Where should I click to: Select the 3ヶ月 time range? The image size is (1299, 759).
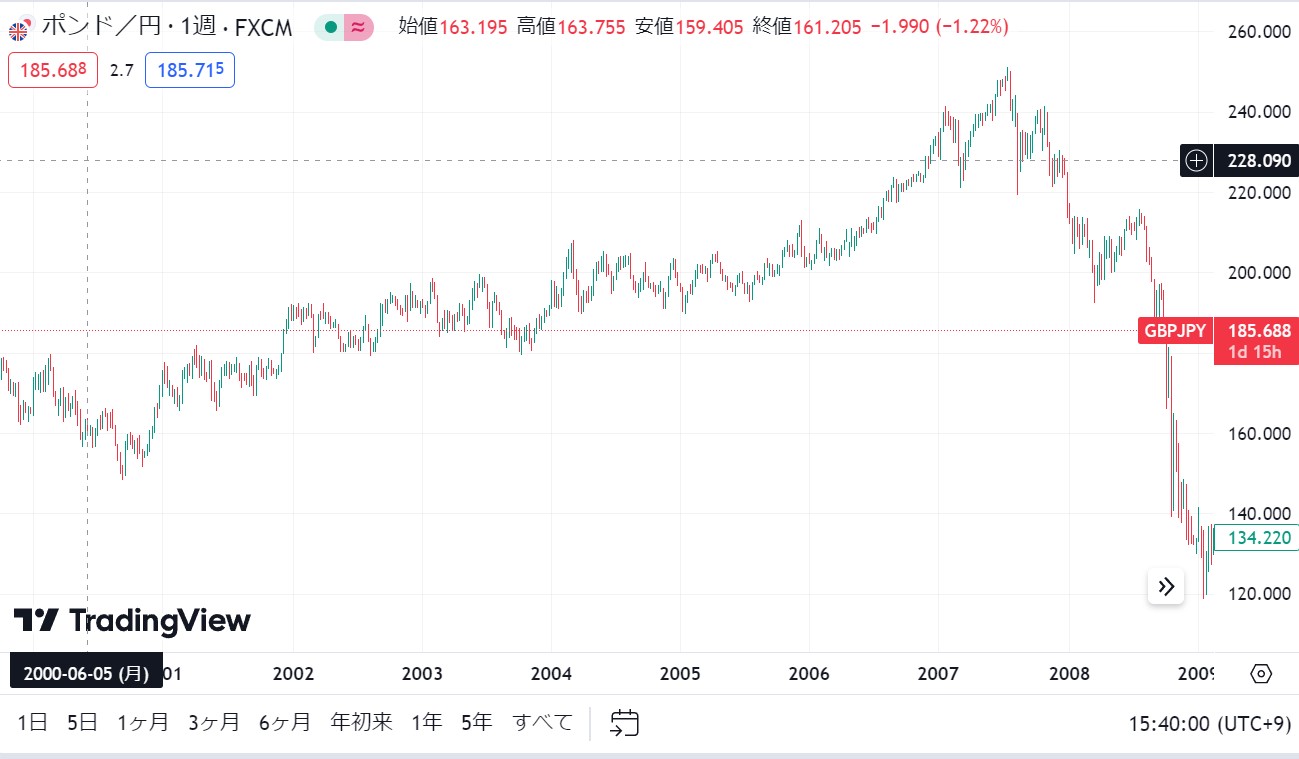pos(214,722)
